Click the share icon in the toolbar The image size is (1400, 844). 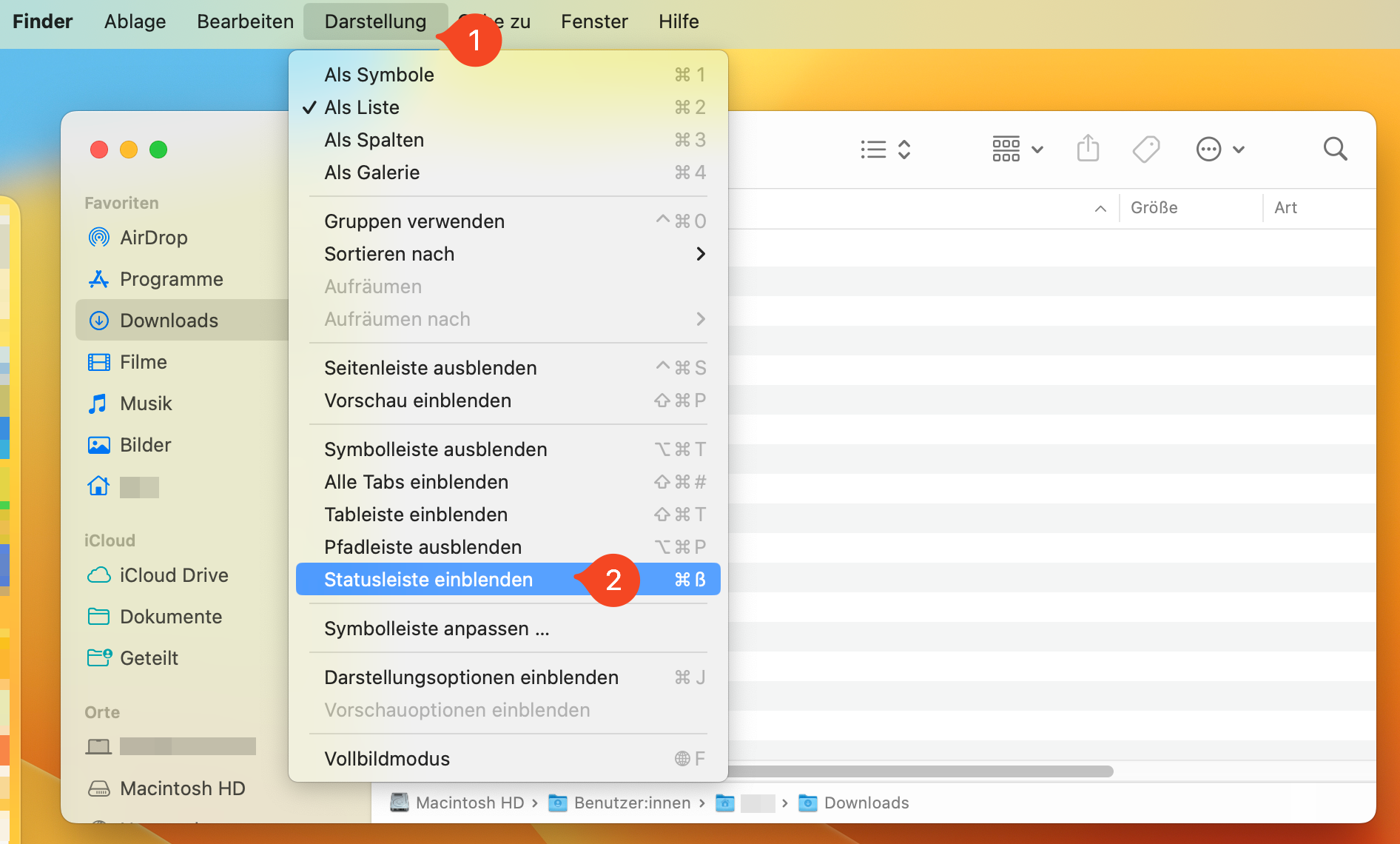pyautogui.click(x=1088, y=149)
